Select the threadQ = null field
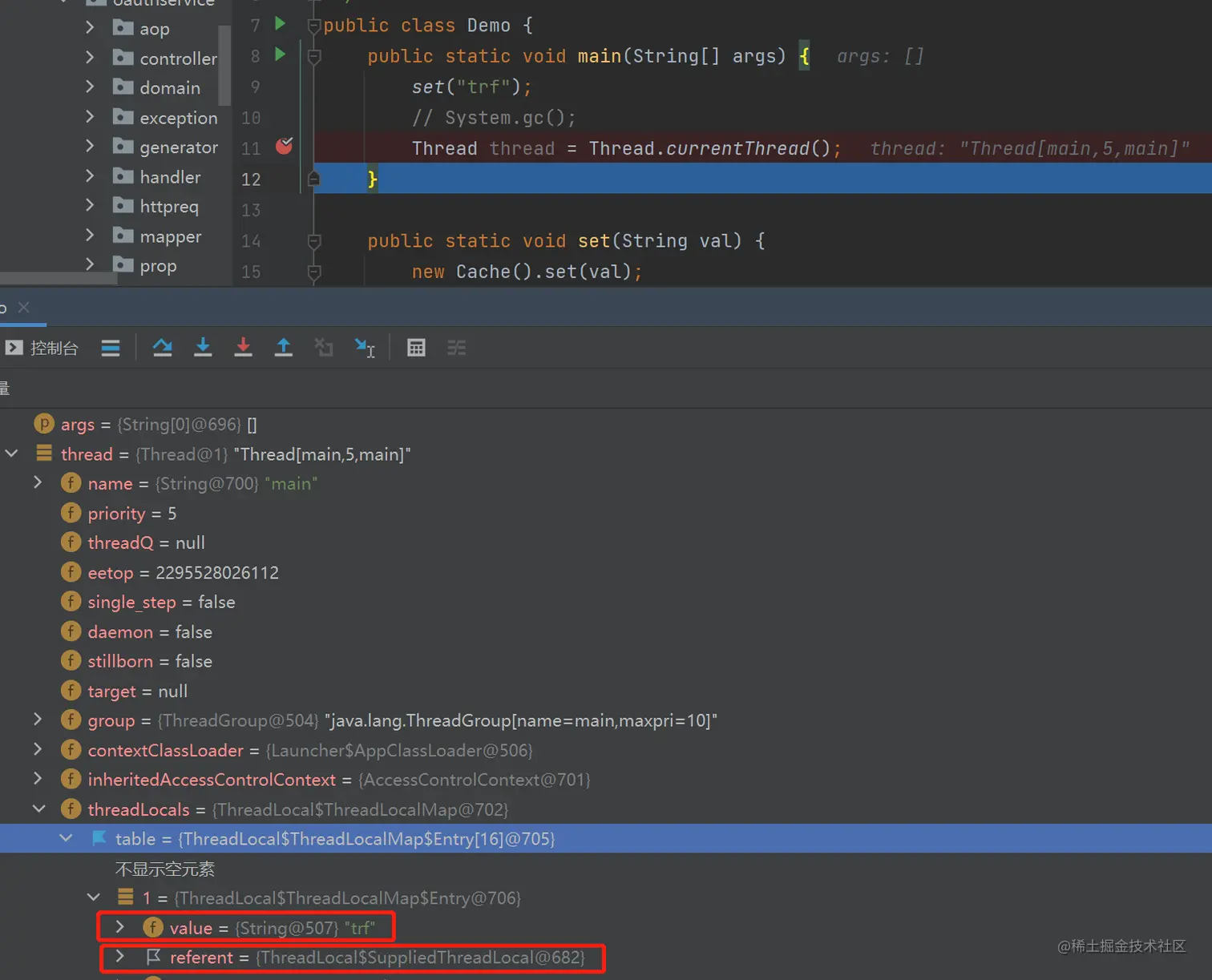Image resolution: width=1212 pixels, height=980 pixels. pos(133,542)
